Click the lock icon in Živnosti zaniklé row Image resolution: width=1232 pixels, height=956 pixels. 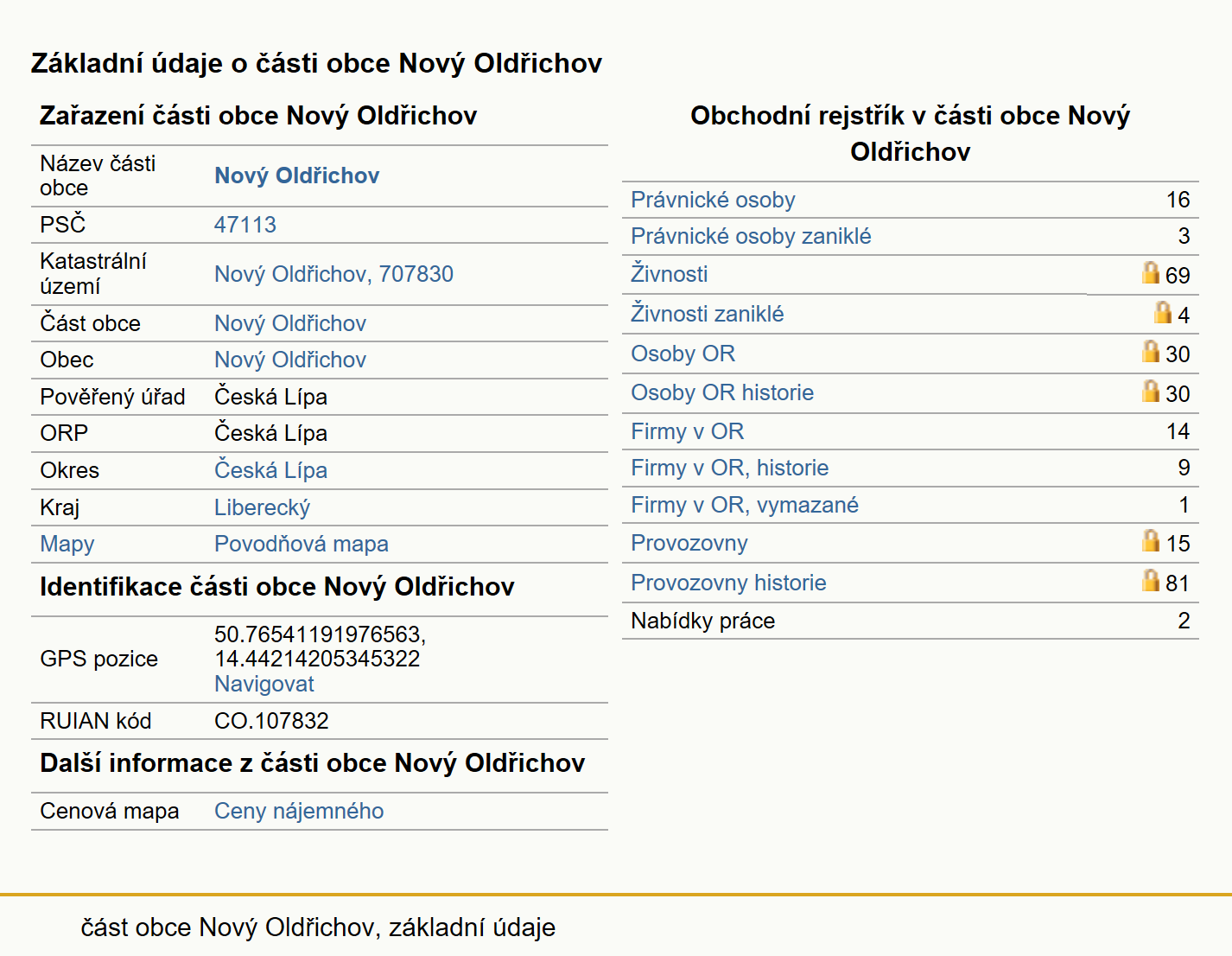point(1163,312)
